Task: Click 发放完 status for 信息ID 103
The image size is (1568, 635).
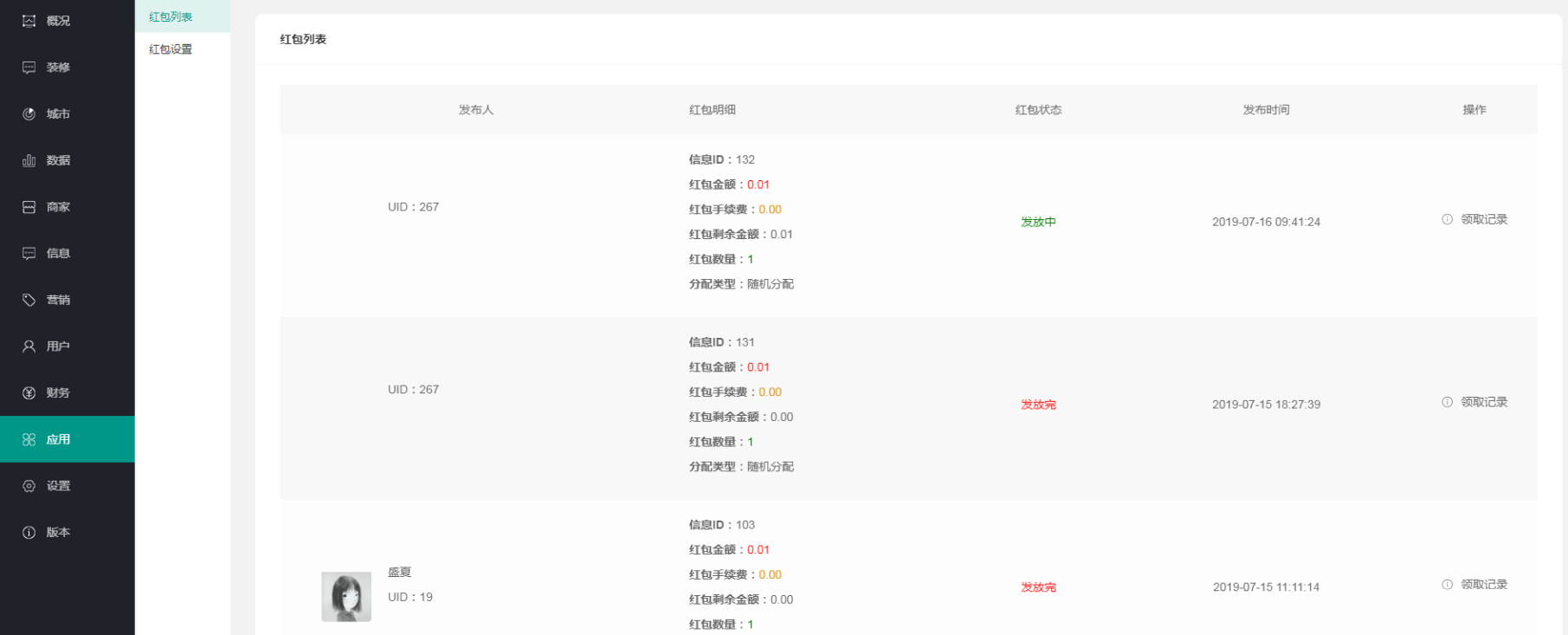Action: pyautogui.click(x=1038, y=587)
